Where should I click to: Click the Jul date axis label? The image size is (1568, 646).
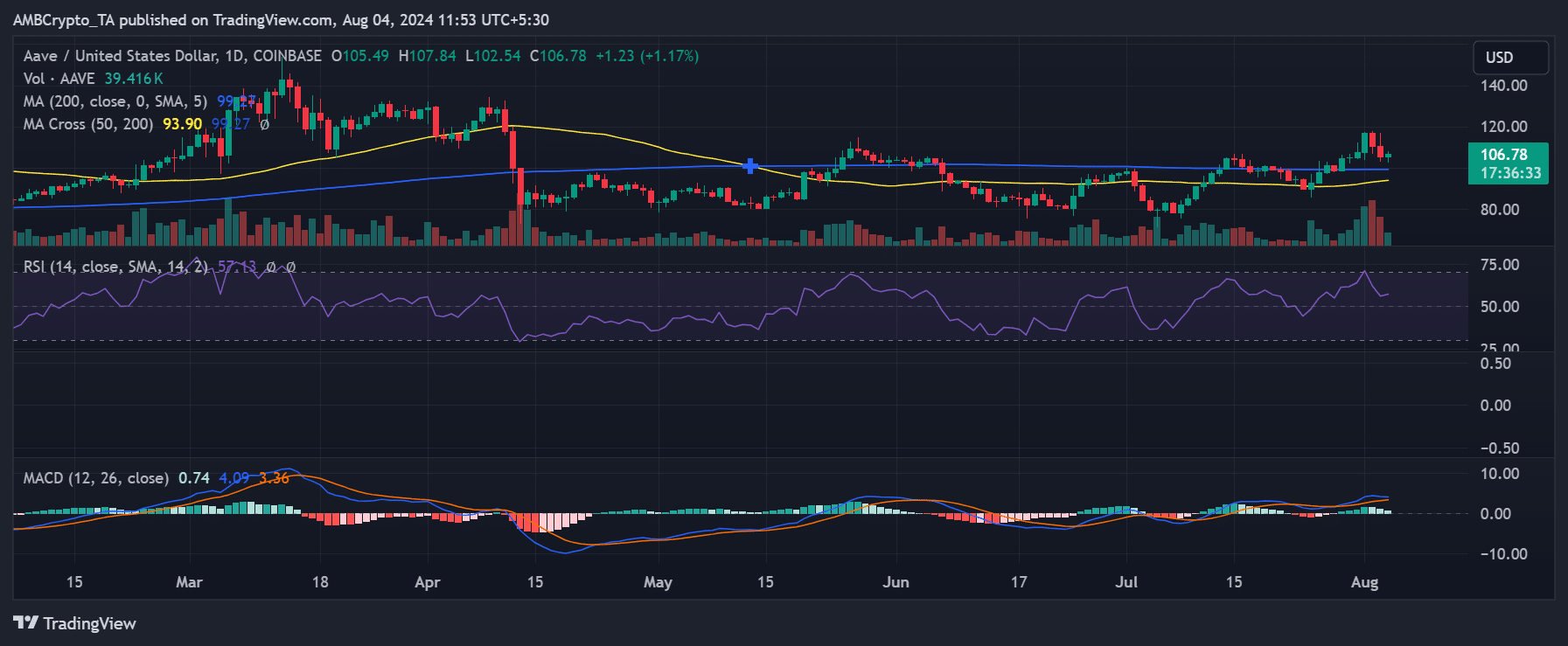[x=1126, y=582]
